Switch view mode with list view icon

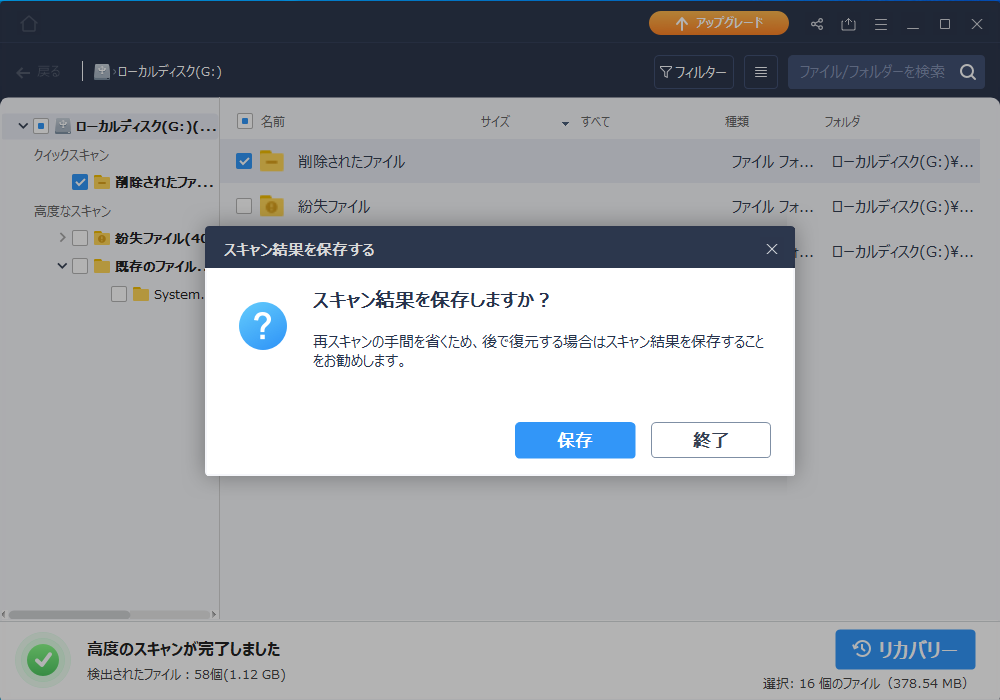pos(761,72)
